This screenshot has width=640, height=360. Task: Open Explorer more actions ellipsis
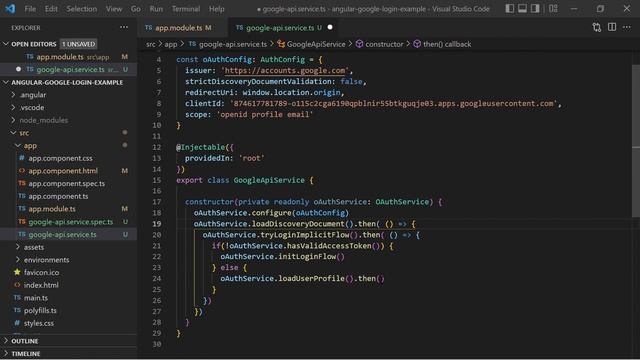pyautogui.click(x=124, y=27)
